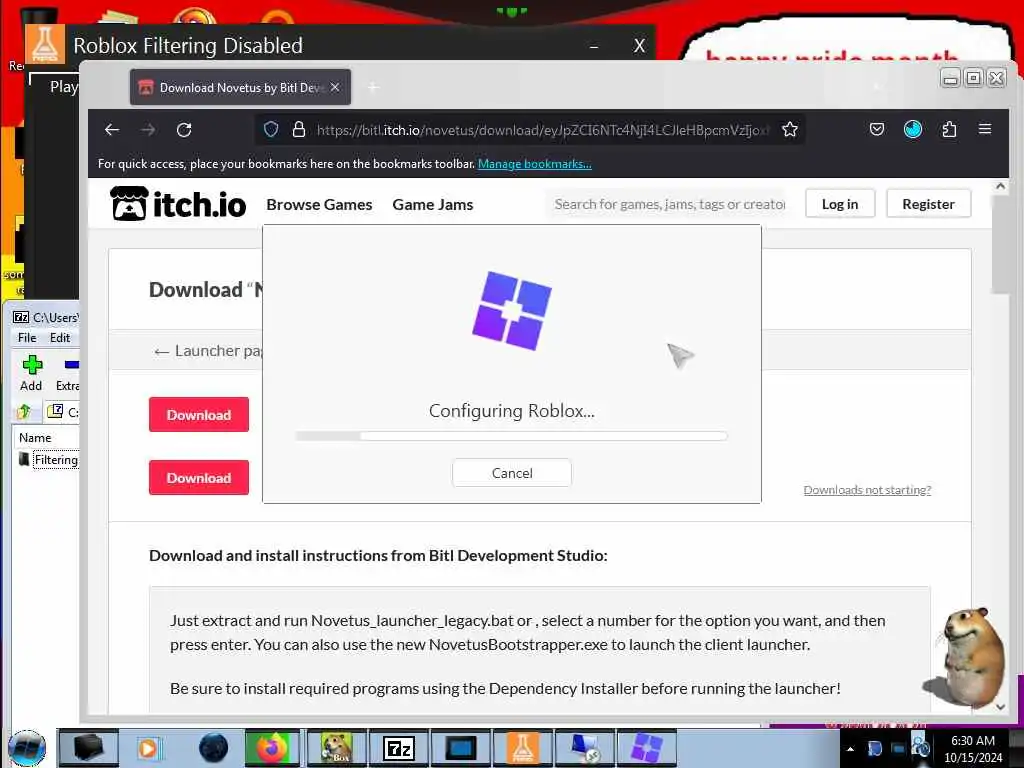Open Game Jams on itch.io
Viewport: 1024px width, 768px height.
pyautogui.click(x=433, y=204)
